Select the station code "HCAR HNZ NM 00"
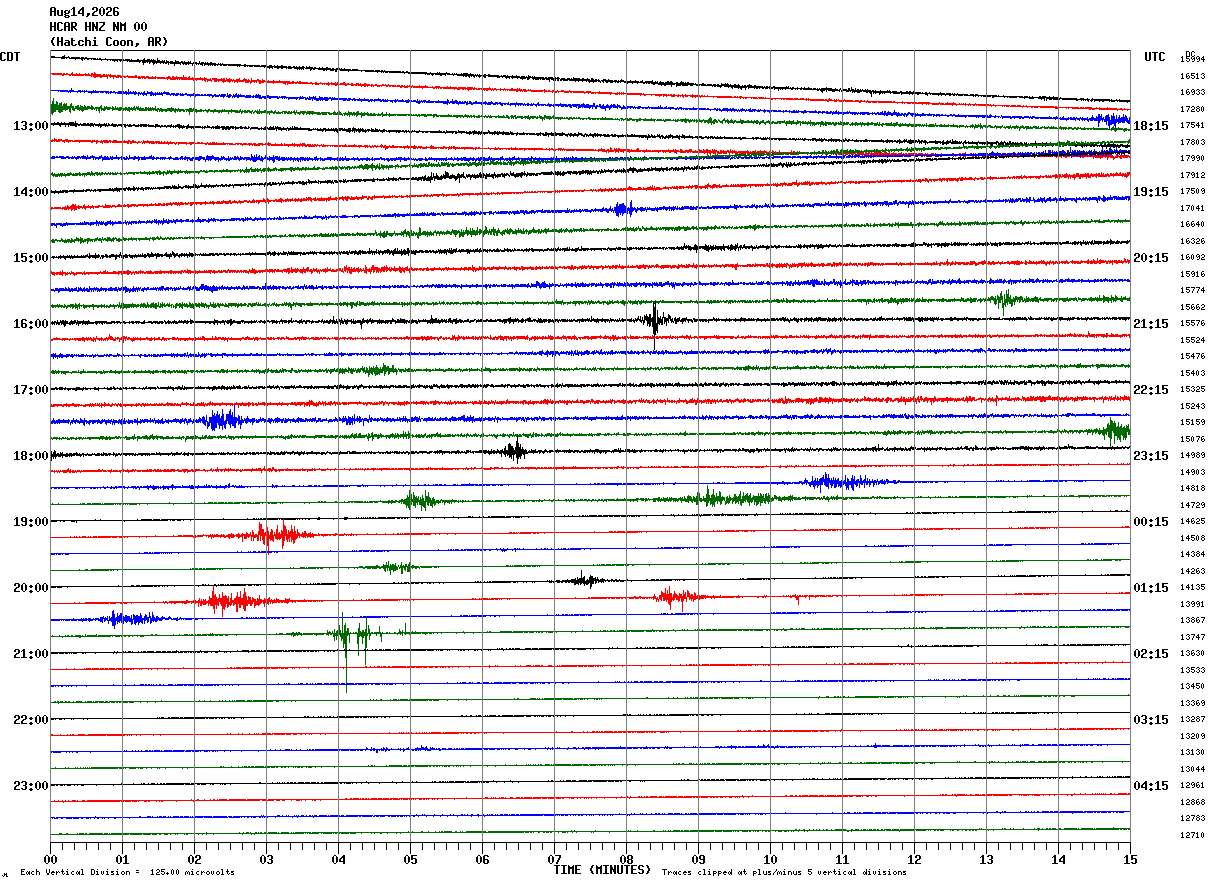The image size is (1210, 886). click(x=98, y=27)
